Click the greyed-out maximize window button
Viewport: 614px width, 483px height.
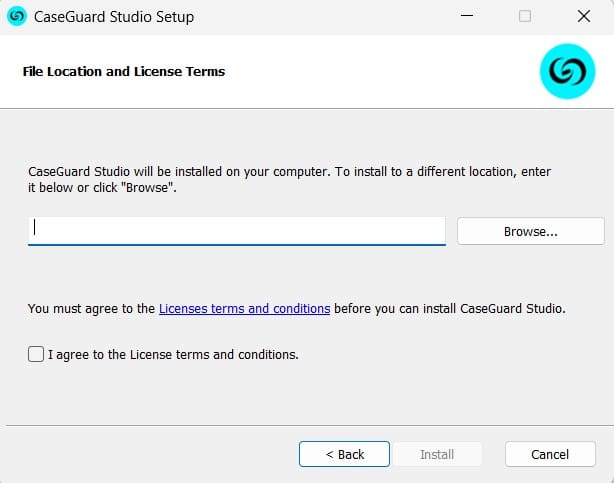525,17
